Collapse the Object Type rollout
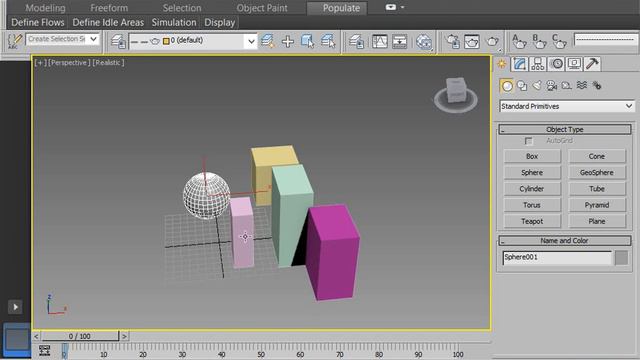640x360 pixels. pyautogui.click(x=564, y=129)
